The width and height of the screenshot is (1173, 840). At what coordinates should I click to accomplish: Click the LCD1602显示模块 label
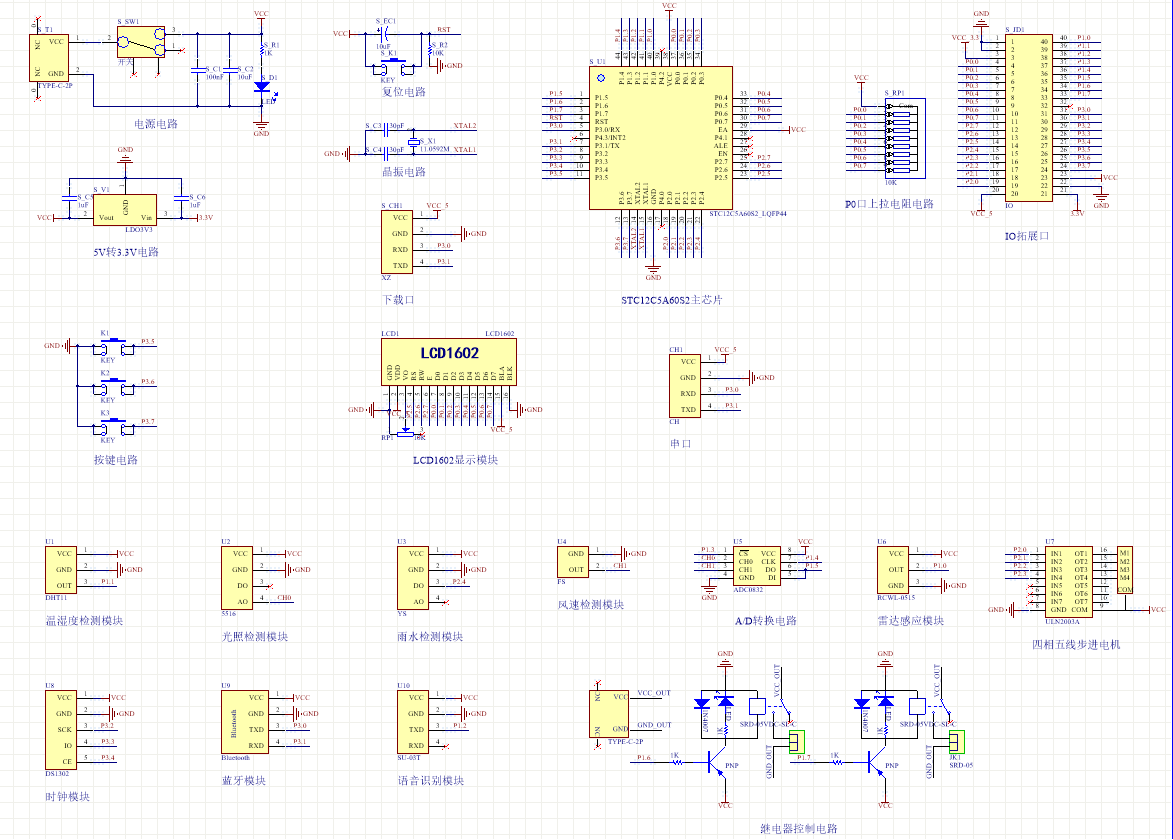pos(455,460)
